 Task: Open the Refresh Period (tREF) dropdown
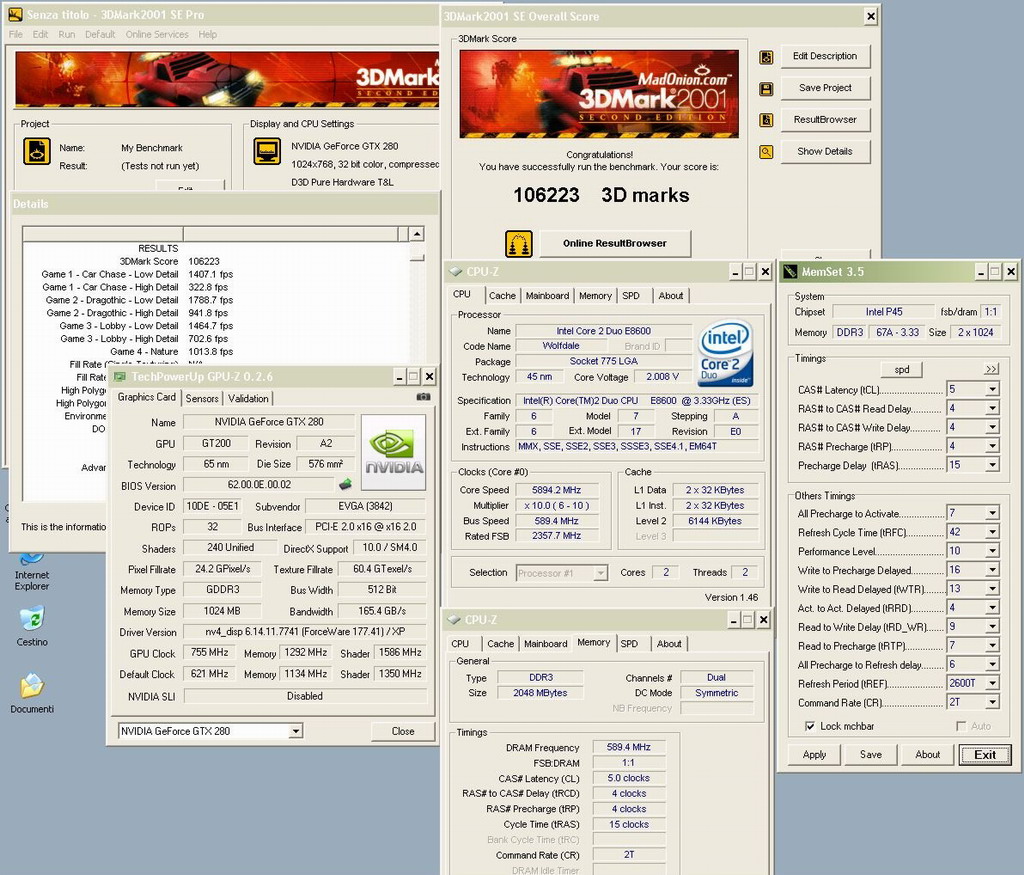click(992, 684)
